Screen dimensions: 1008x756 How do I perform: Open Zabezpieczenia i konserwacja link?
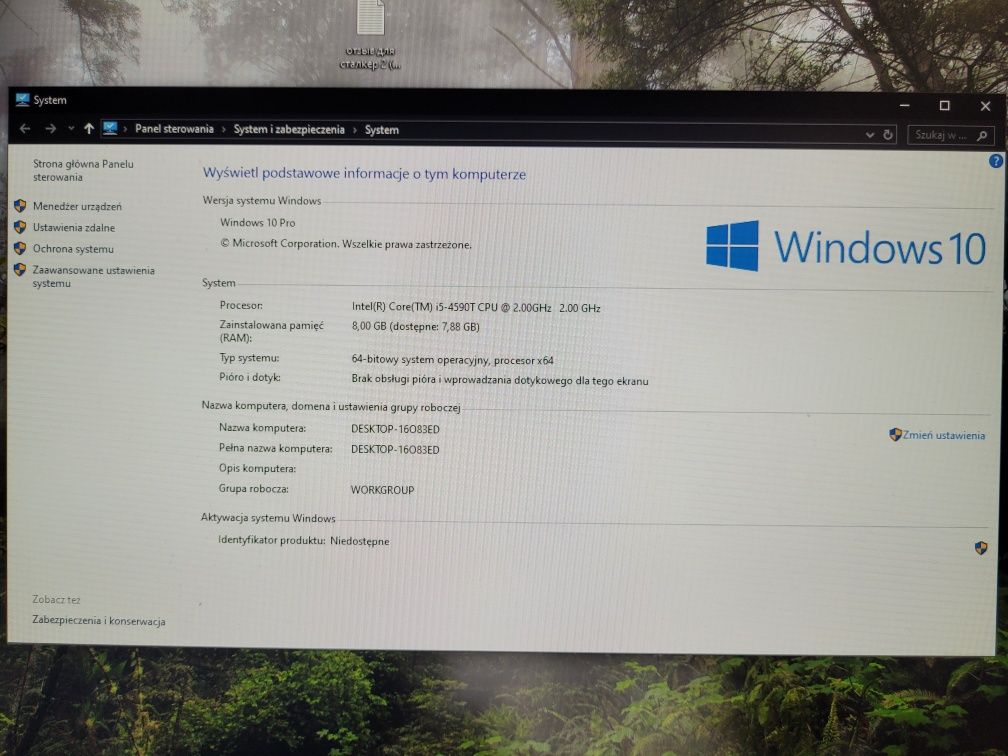click(99, 621)
